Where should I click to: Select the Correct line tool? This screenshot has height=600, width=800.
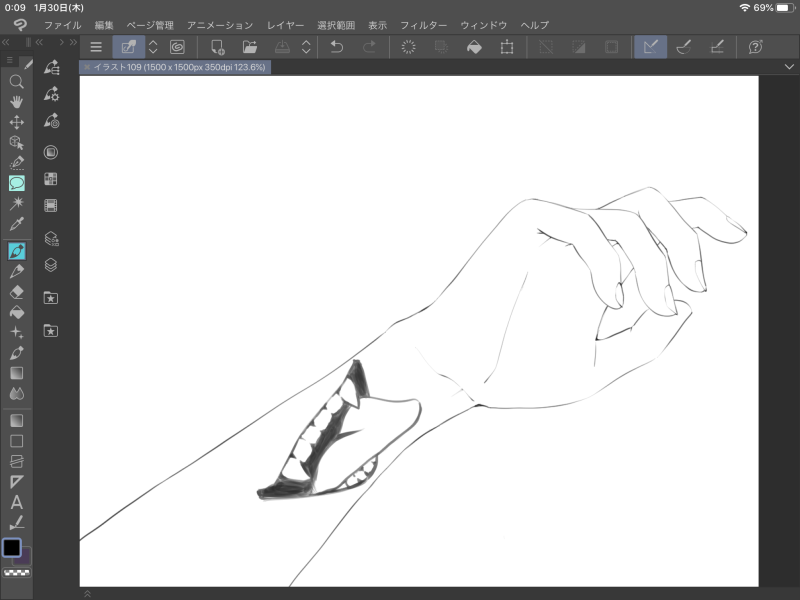(16, 523)
